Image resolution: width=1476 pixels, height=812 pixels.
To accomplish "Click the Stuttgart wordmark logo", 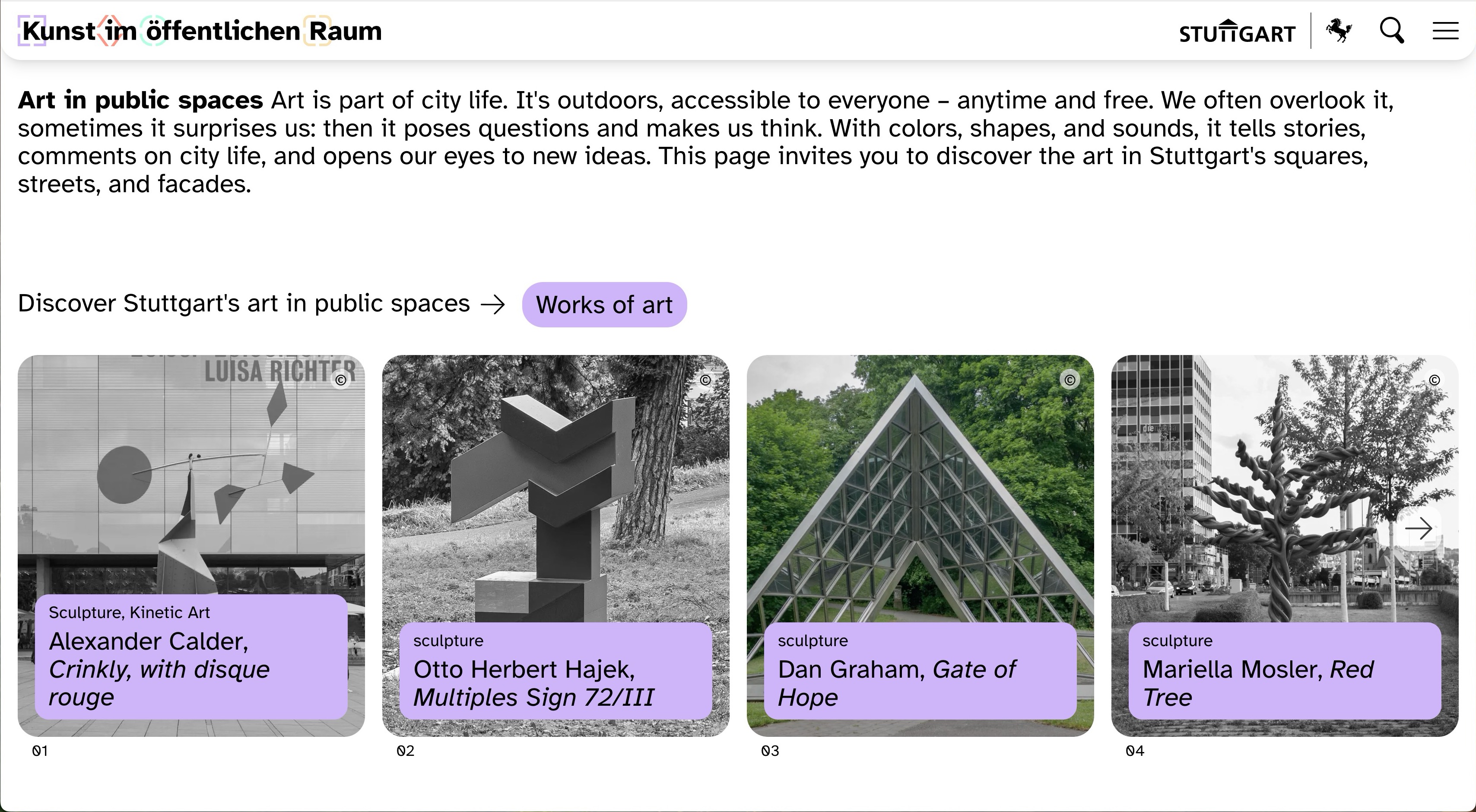I will 1237,33.
